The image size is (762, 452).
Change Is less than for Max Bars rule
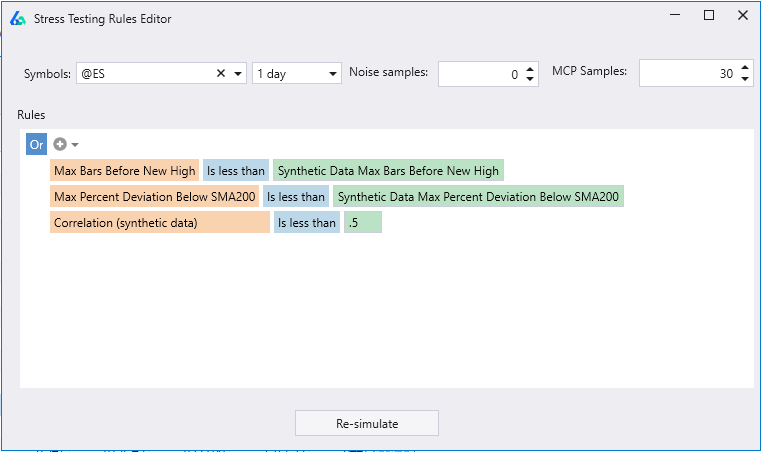[236, 171]
